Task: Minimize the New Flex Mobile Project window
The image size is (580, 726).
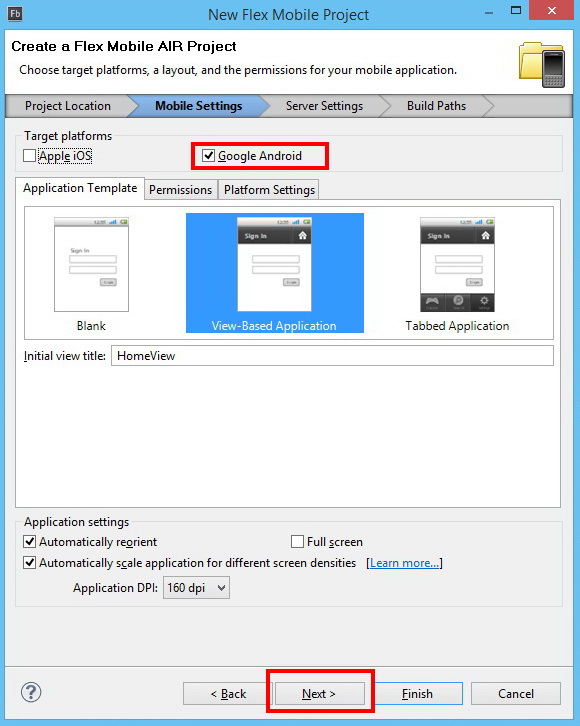Action: (489, 13)
